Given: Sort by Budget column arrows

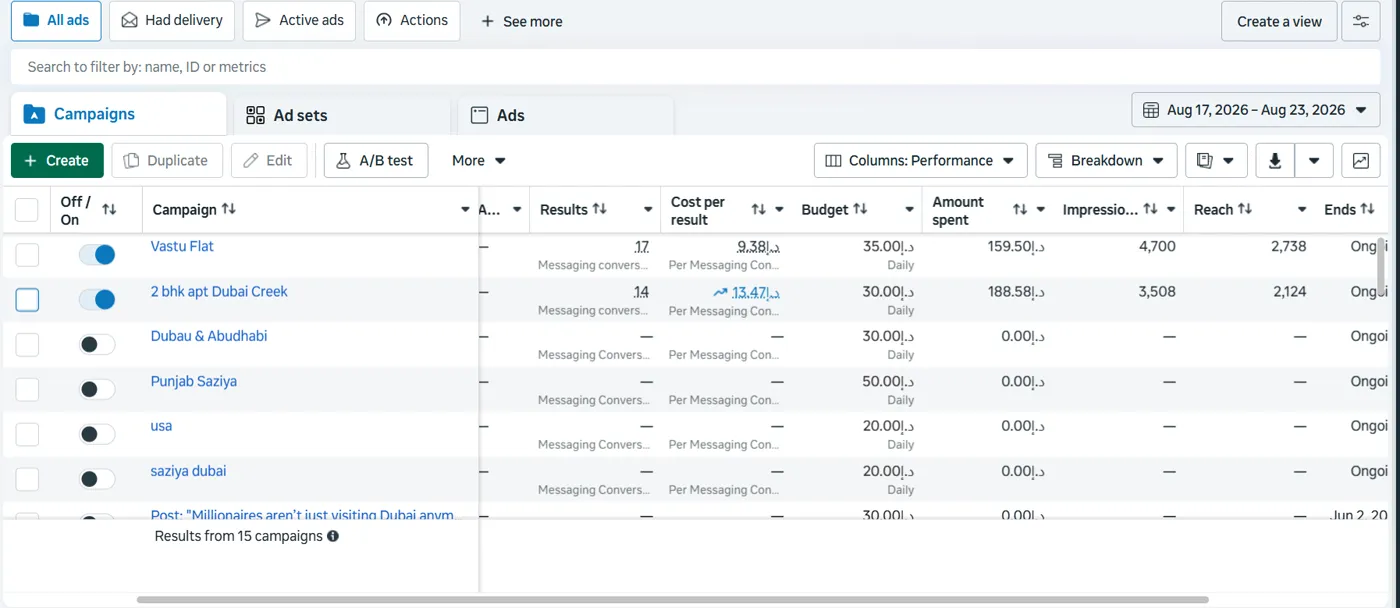Looking at the screenshot, I should 860,209.
